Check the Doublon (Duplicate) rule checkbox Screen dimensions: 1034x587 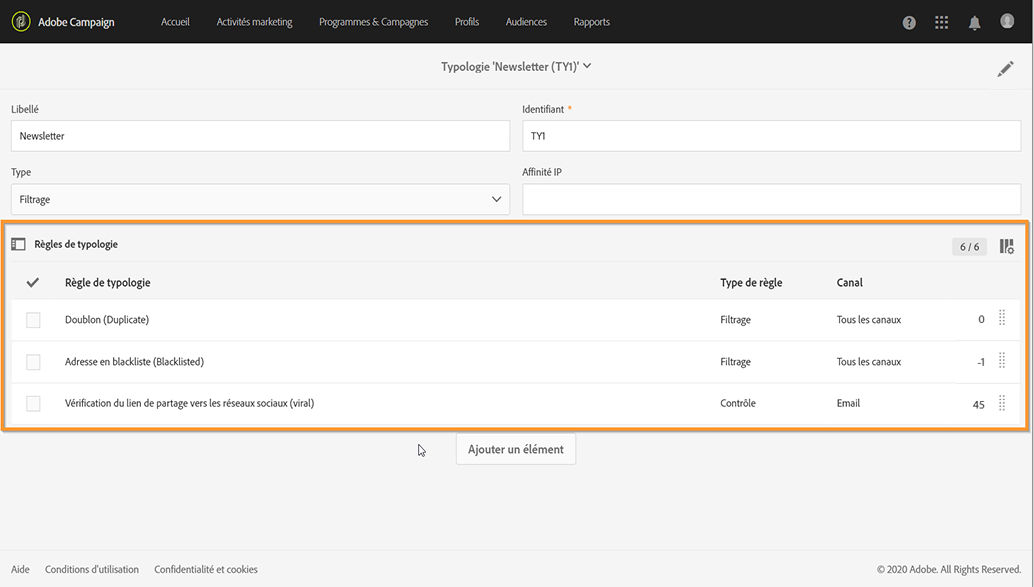pos(33,320)
